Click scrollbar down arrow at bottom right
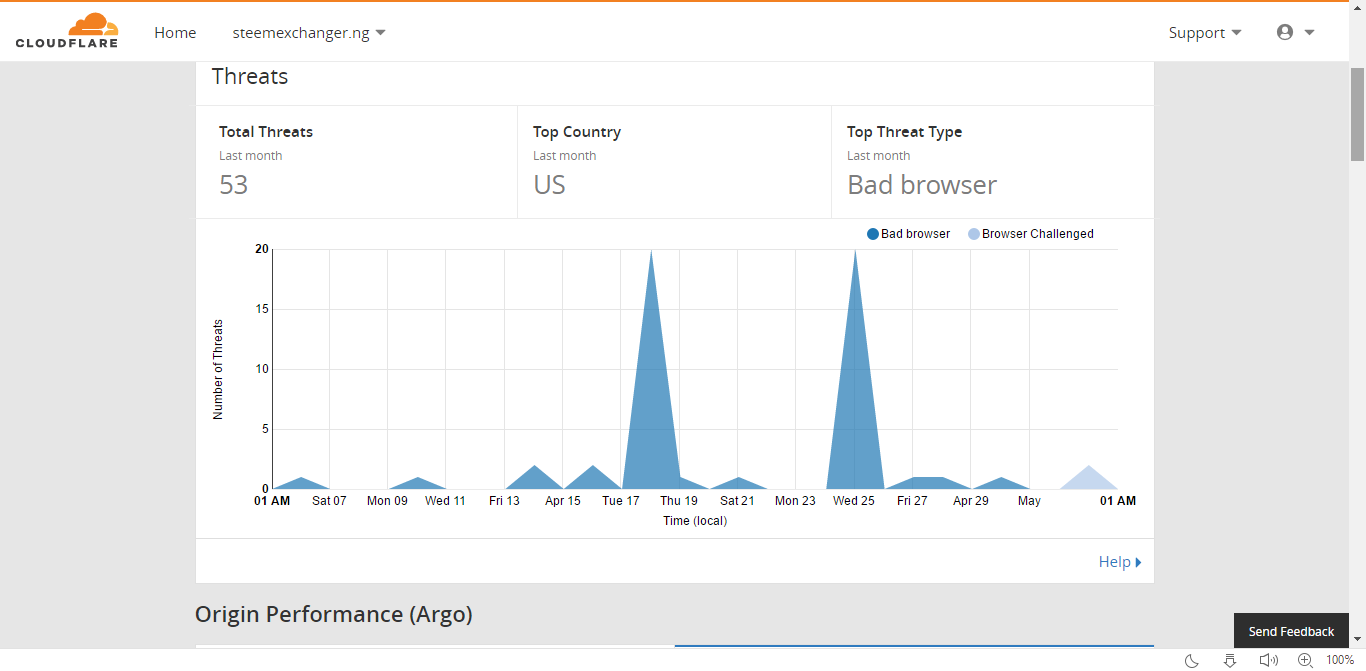This screenshot has height=671, width=1366. 1357,638
